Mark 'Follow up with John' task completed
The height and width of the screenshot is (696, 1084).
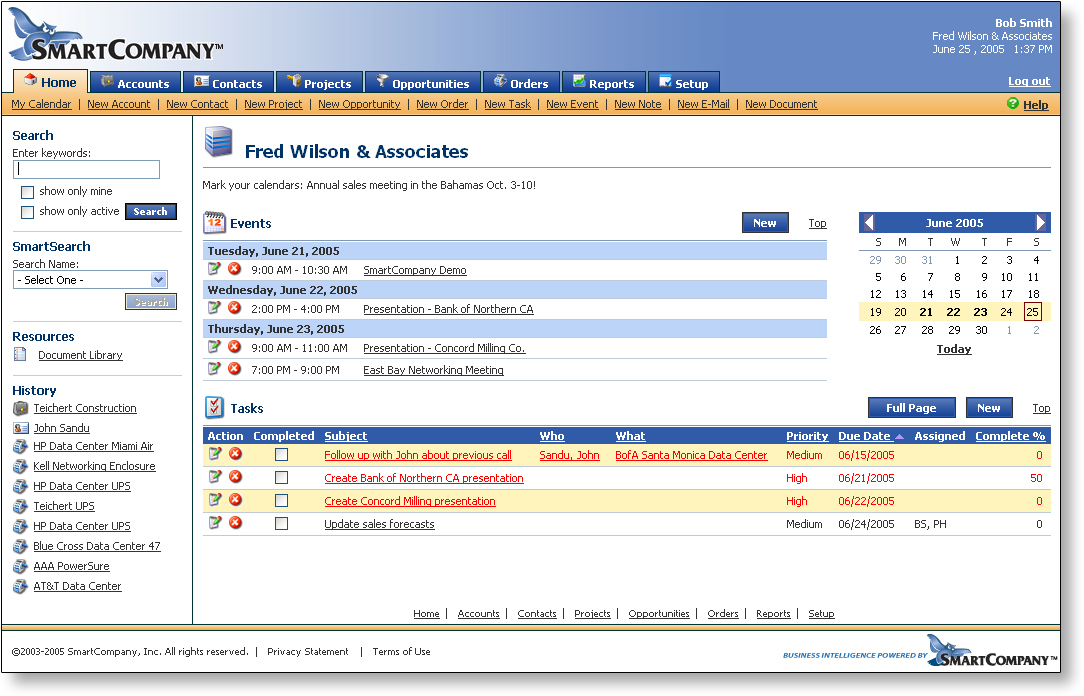coord(281,455)
